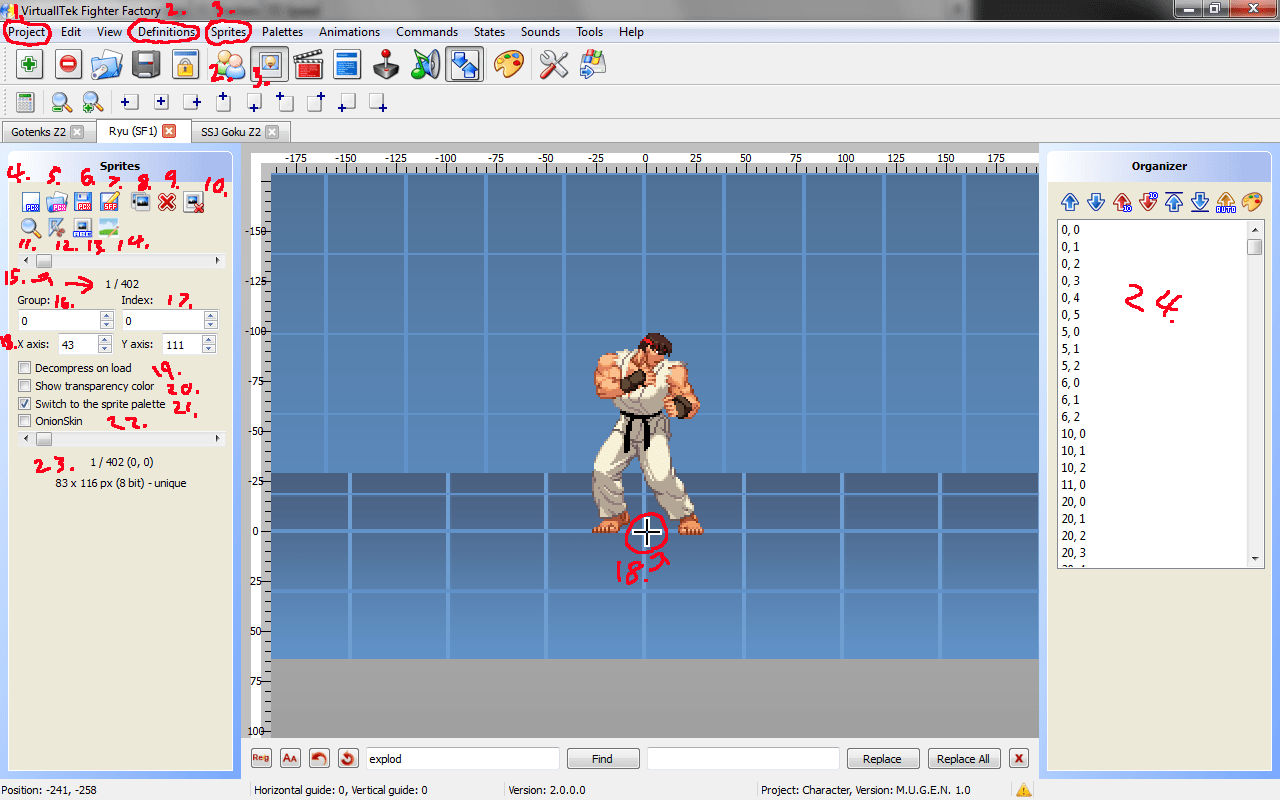Click the undo arrow beside search field
1280x800 pixels.
(319, 758)
